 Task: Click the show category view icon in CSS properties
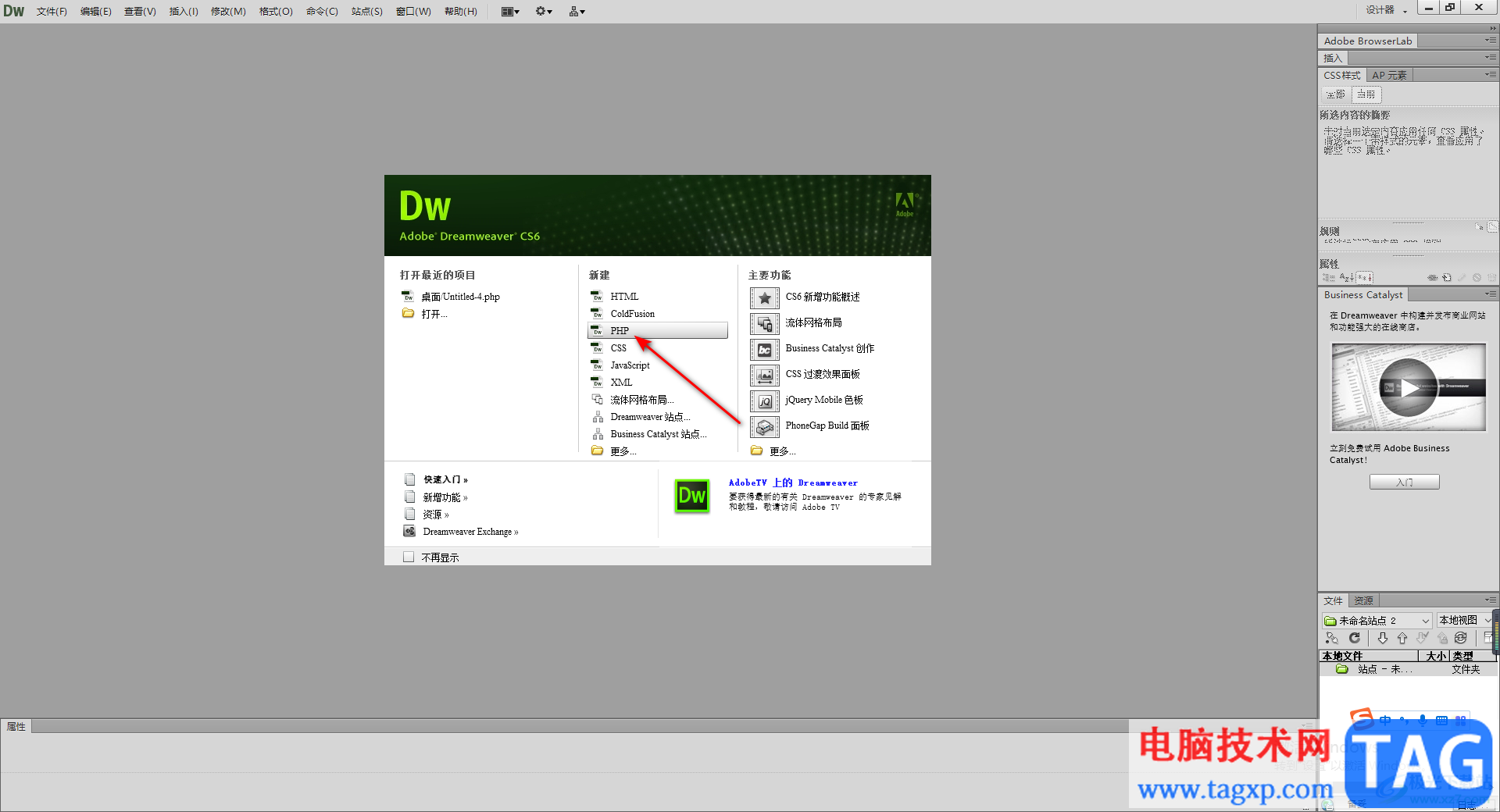1329,277
